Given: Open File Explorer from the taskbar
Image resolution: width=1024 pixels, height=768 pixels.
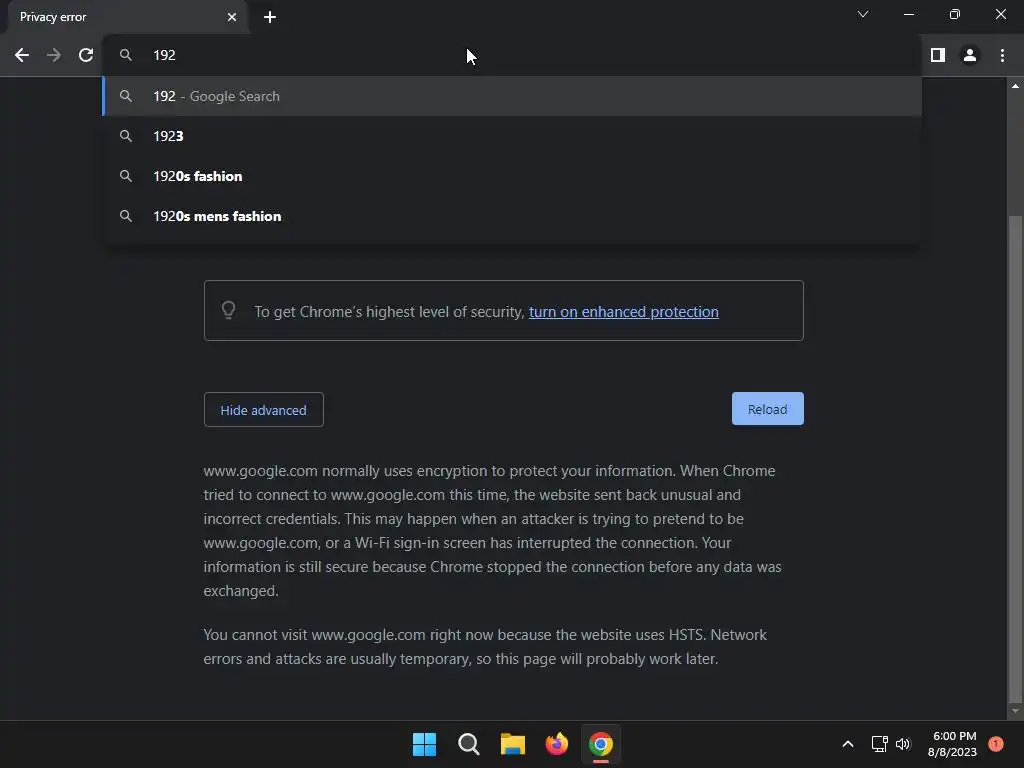Looking at the screenshot, I should tap(513, 744).
